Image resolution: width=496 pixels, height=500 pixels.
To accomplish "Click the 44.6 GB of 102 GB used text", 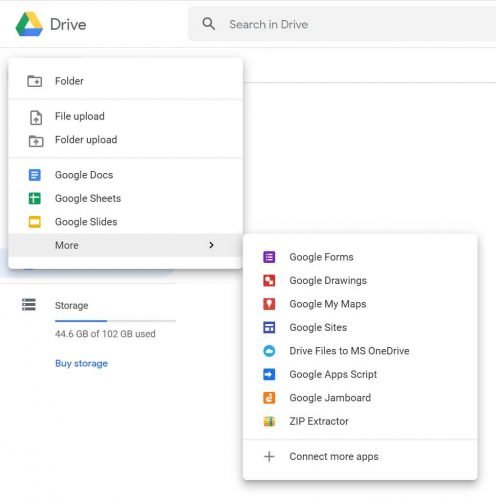I will 105,334.
